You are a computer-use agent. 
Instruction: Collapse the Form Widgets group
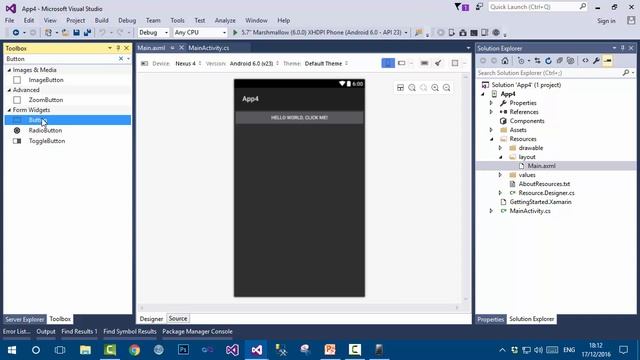9,110
